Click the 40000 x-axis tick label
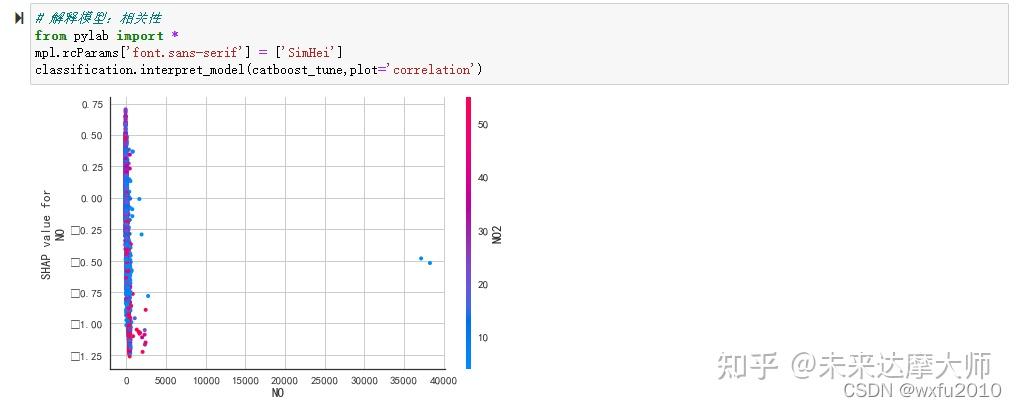The height and width of the screenshot is (407, 1017). coord(440,381)
